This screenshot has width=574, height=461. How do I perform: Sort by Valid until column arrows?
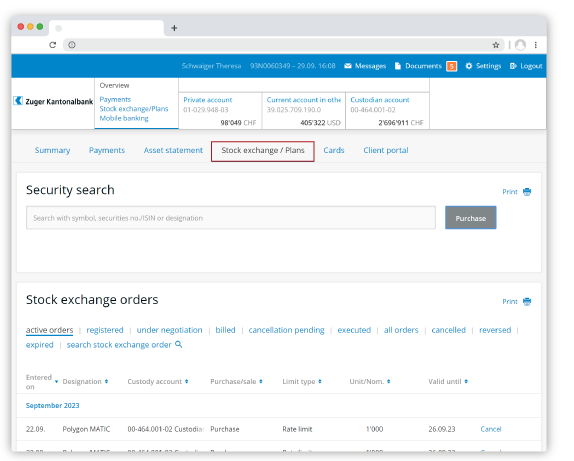[x=466, y=381]
